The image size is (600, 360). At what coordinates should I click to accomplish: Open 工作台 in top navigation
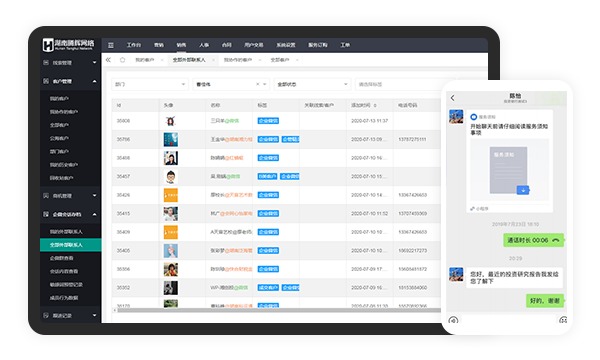coord(134,45)
